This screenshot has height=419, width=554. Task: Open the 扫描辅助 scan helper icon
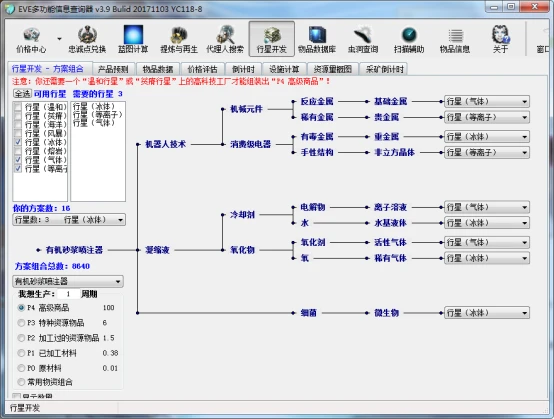(x=409, y=39)
